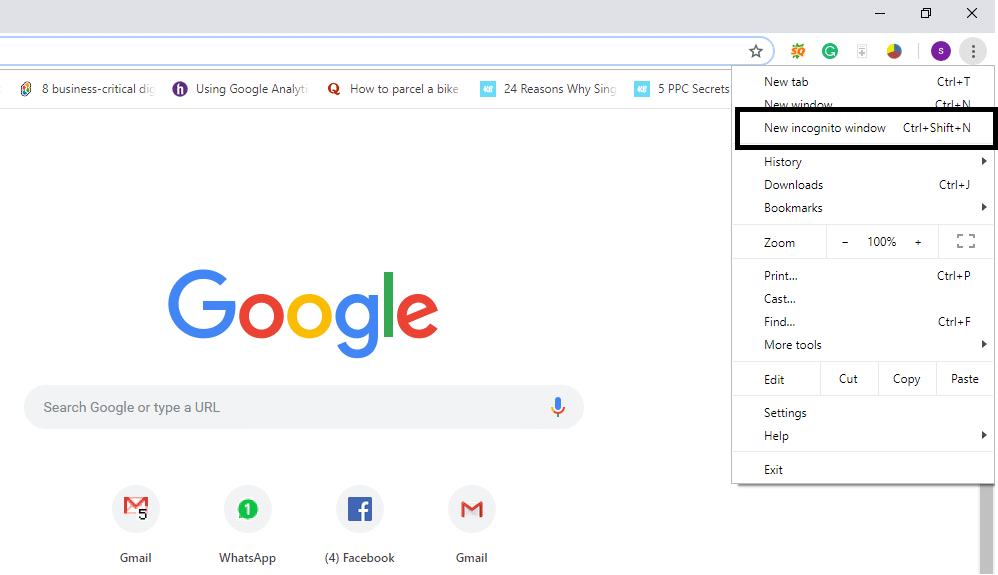
Task: Restore down the browser window
Action: pyautogui.click(x=926, y=13)
